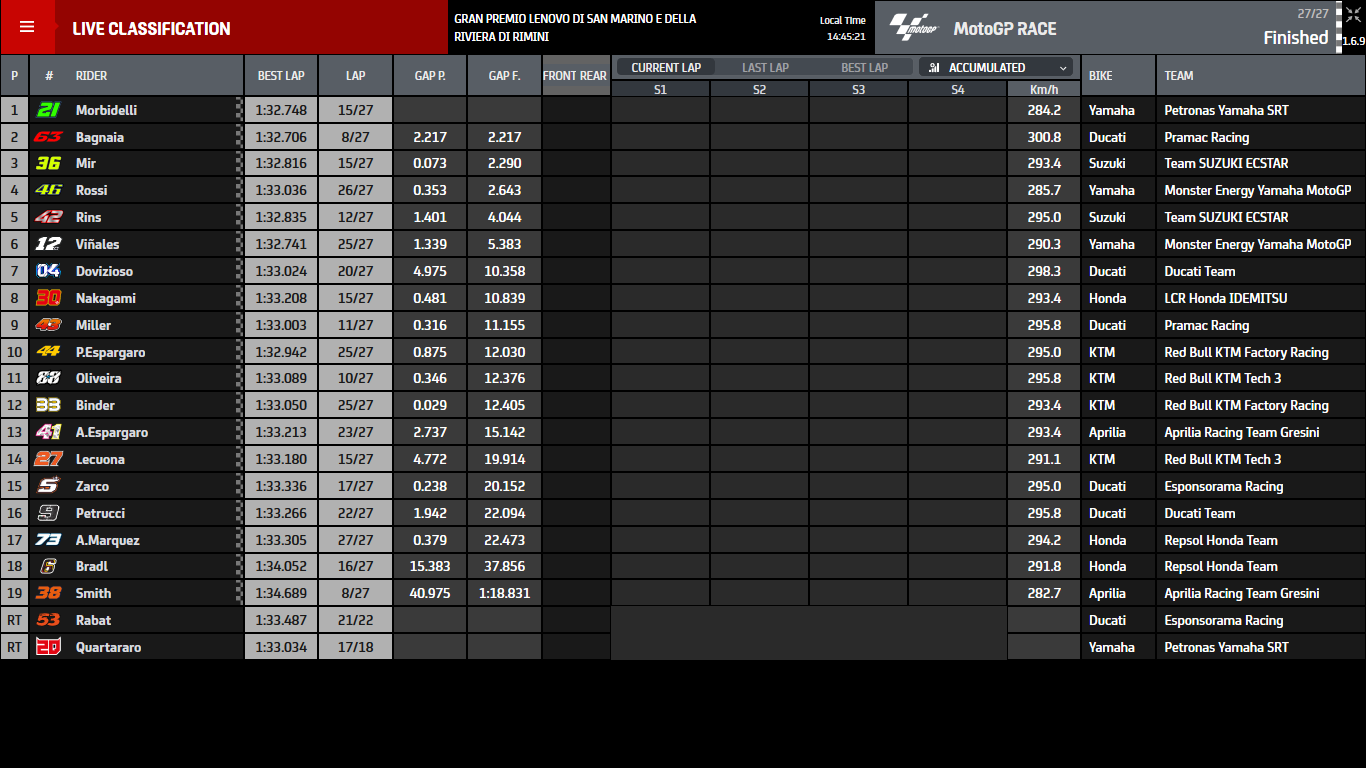1366x768 pixels.
Task: Click the S4 sector header
Action: pos(957,89)
